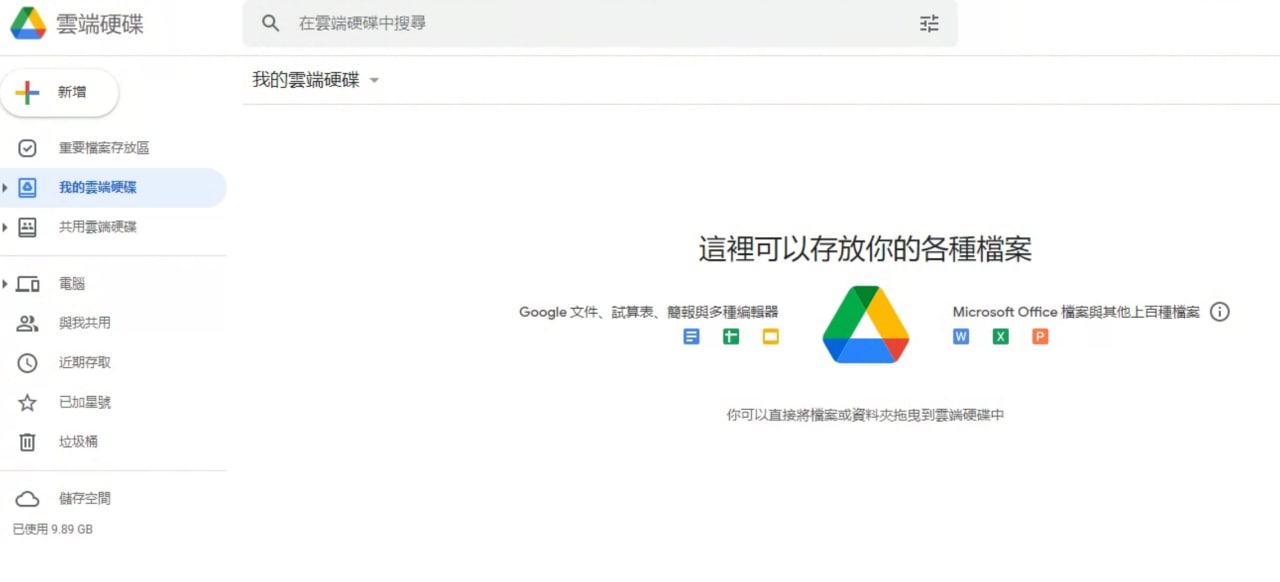Image resolution: width=1280 pixels, height=582 pixels.
Task: Click the Excel X icon
Action: pyautogui.click(x=1000, y=337)
